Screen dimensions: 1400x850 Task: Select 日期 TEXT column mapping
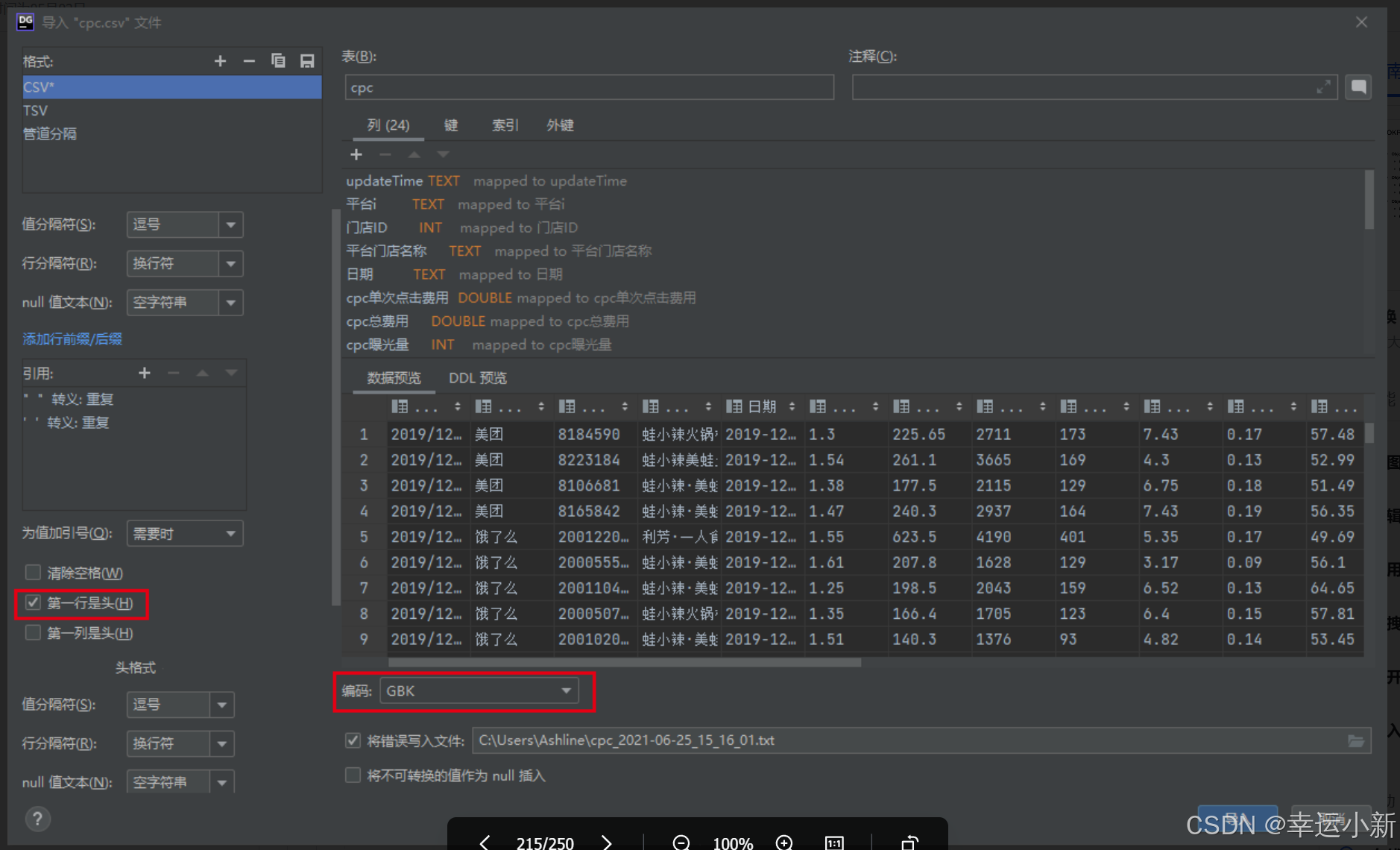coord(854,274)
